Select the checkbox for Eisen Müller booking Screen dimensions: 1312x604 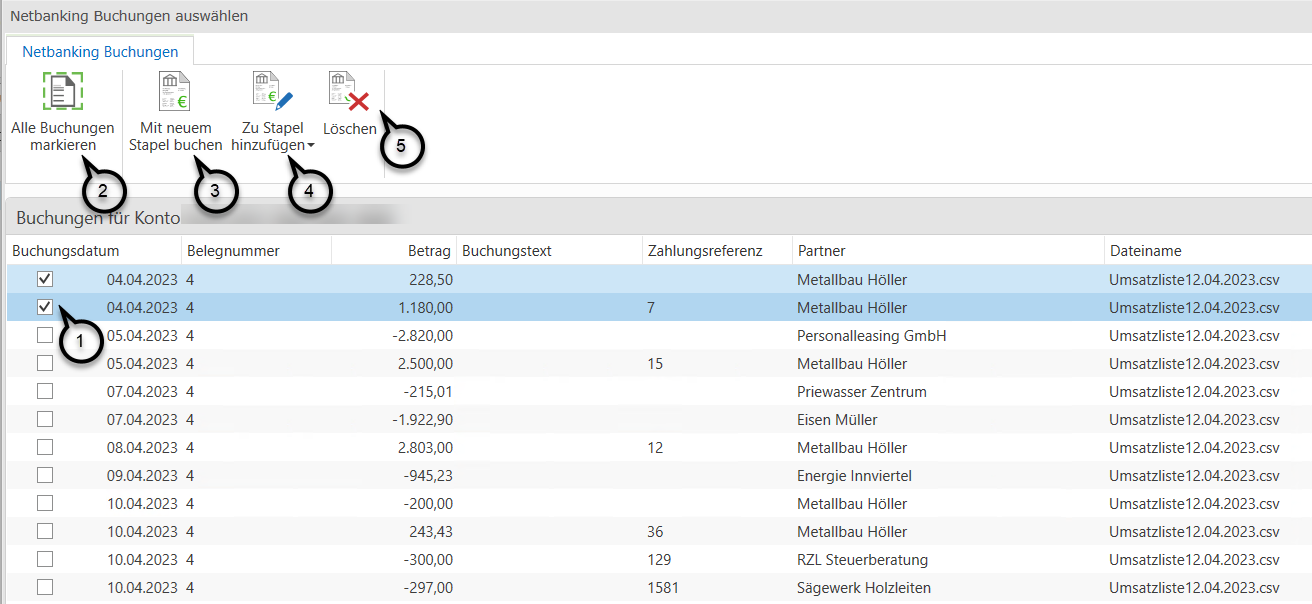(x=45, y=420)
